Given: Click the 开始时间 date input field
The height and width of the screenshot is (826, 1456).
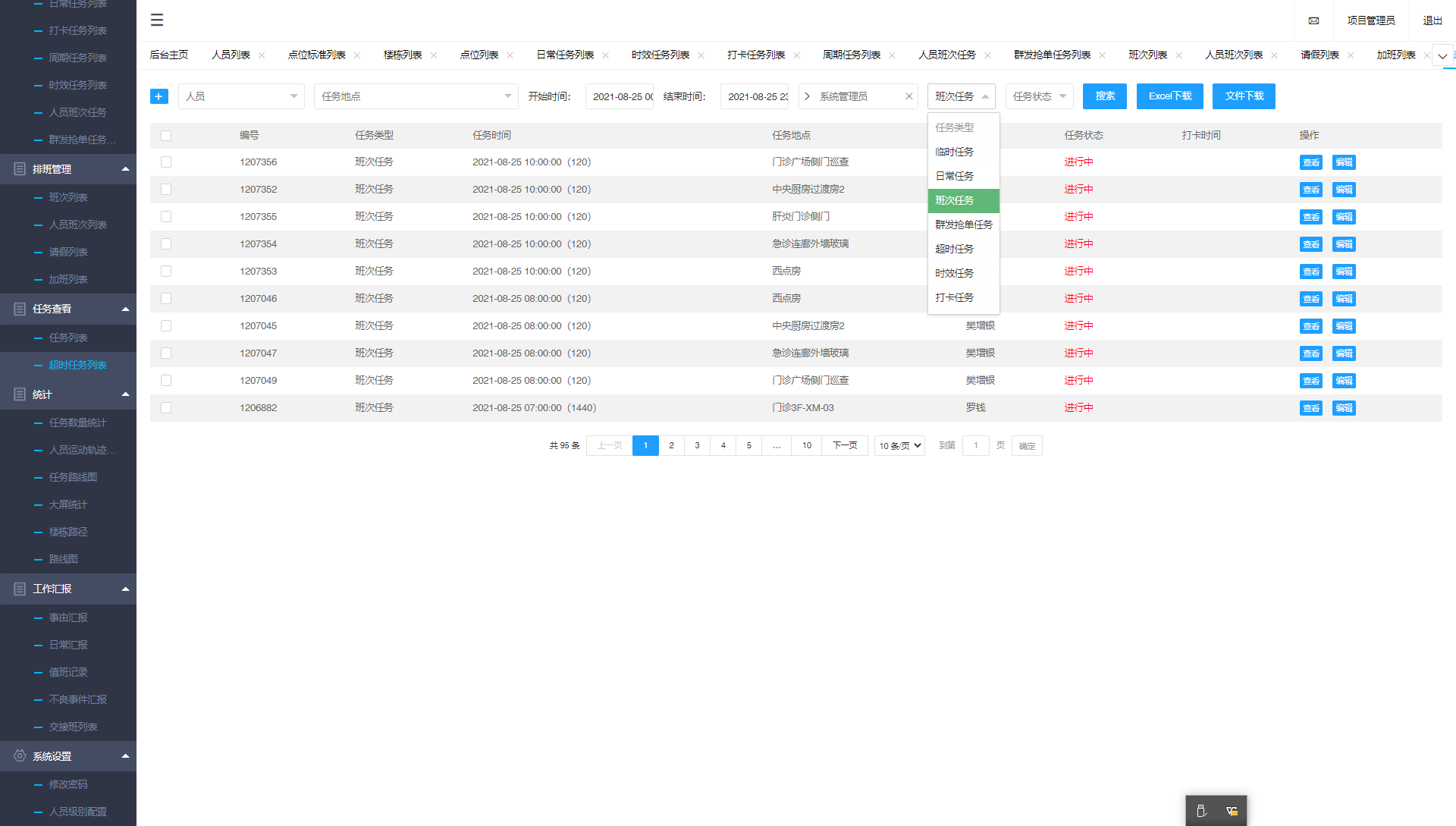Looking at the screenshot, I should click(620, 96).
